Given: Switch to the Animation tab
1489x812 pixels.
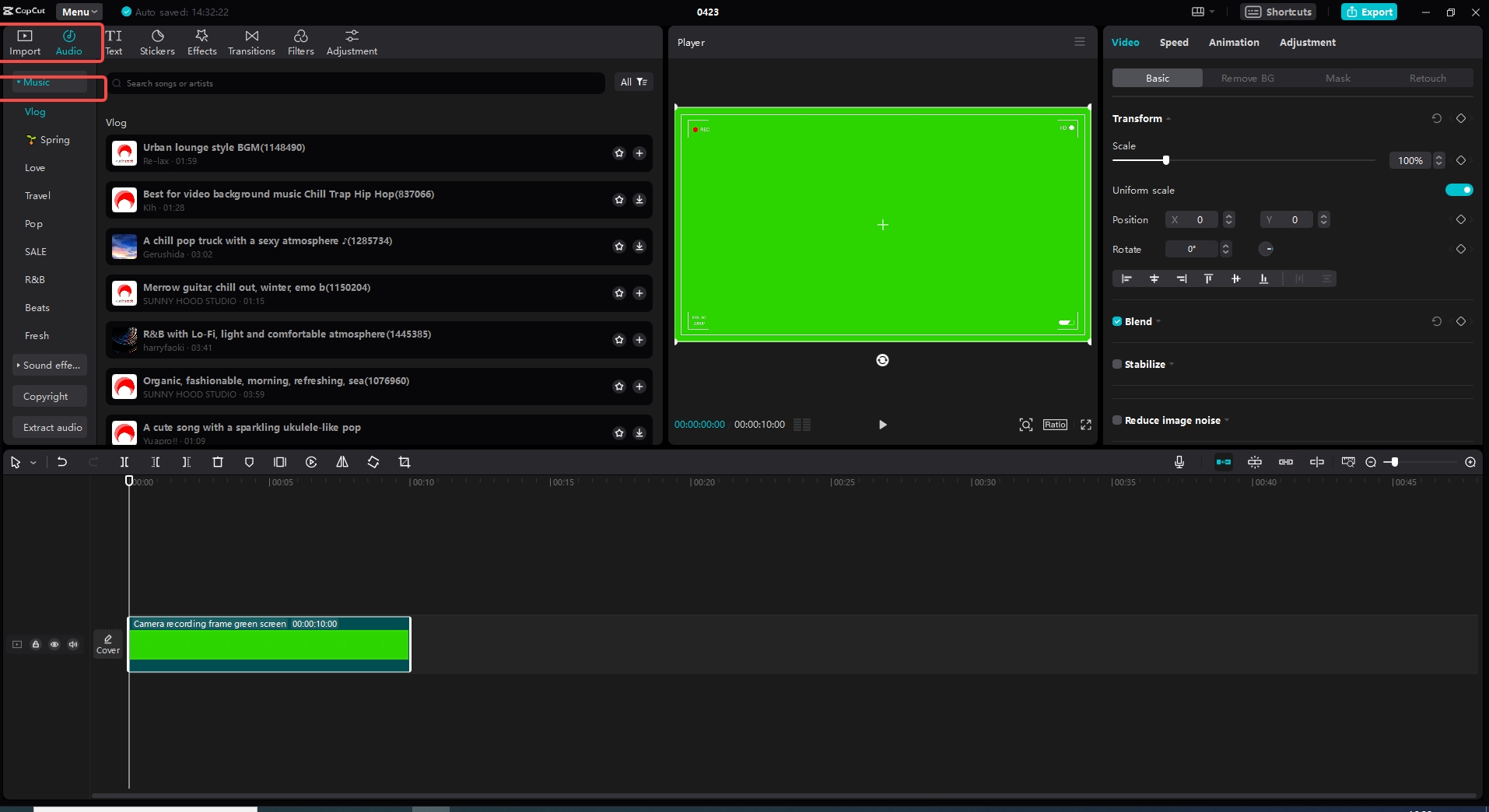Looking at the screenshot, I should coord(1233,42).
